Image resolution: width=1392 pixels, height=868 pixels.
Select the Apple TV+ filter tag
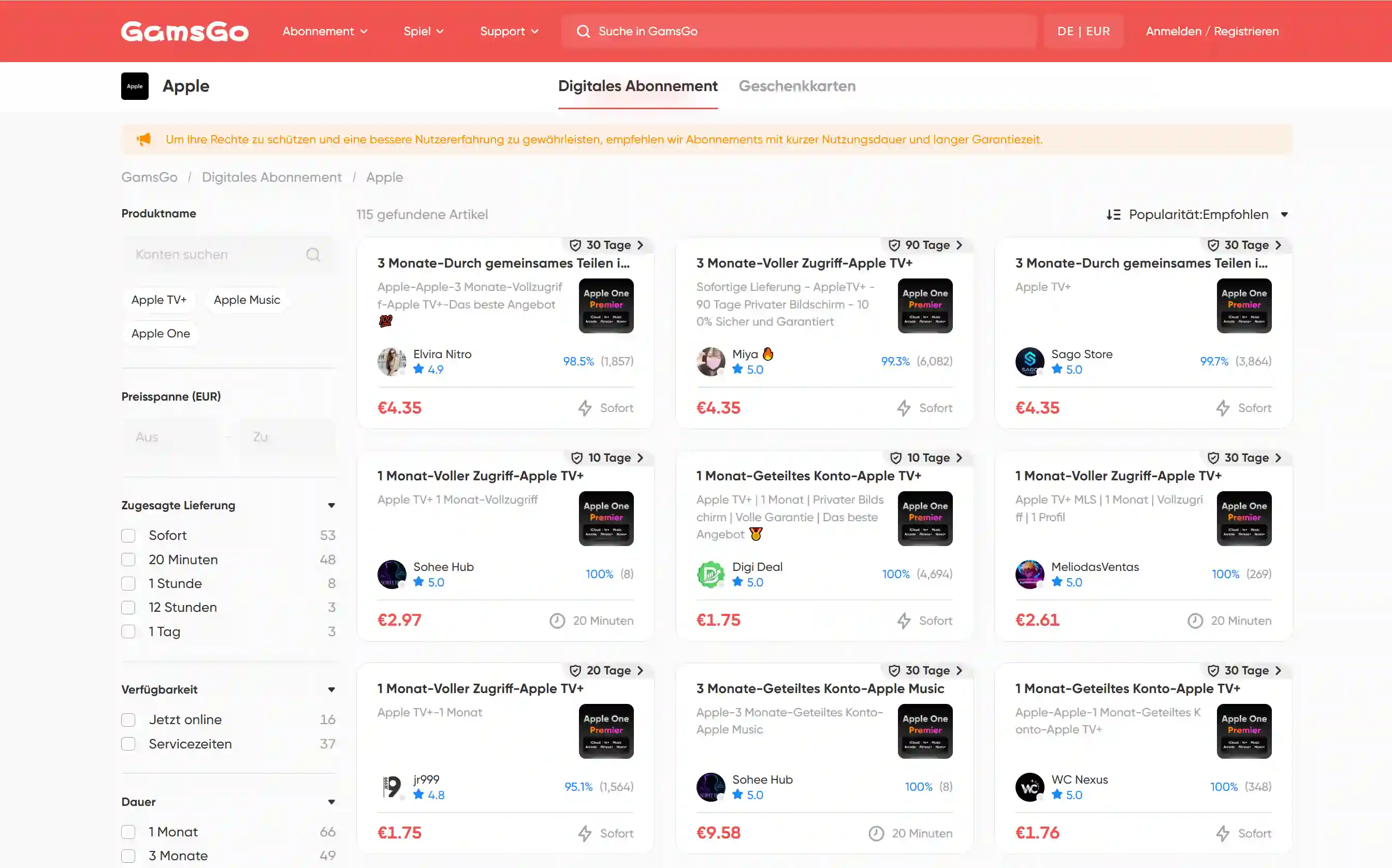click(159, 300)
